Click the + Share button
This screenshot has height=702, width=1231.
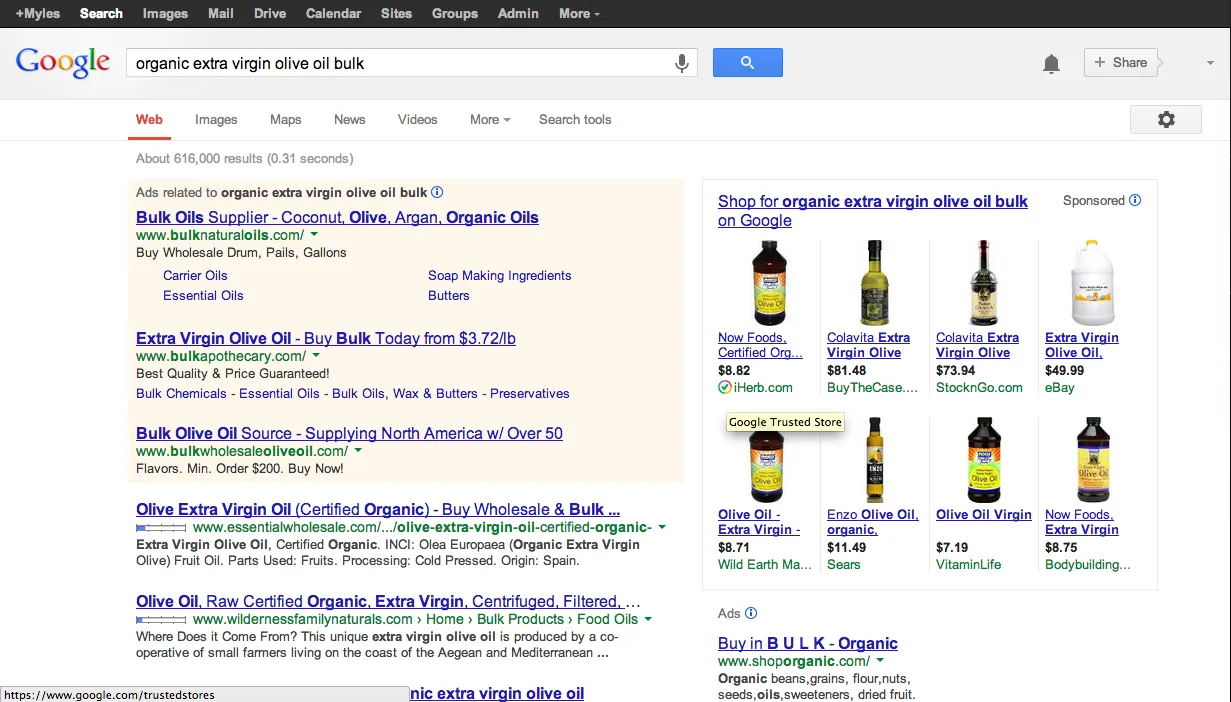click(1120, 62)
